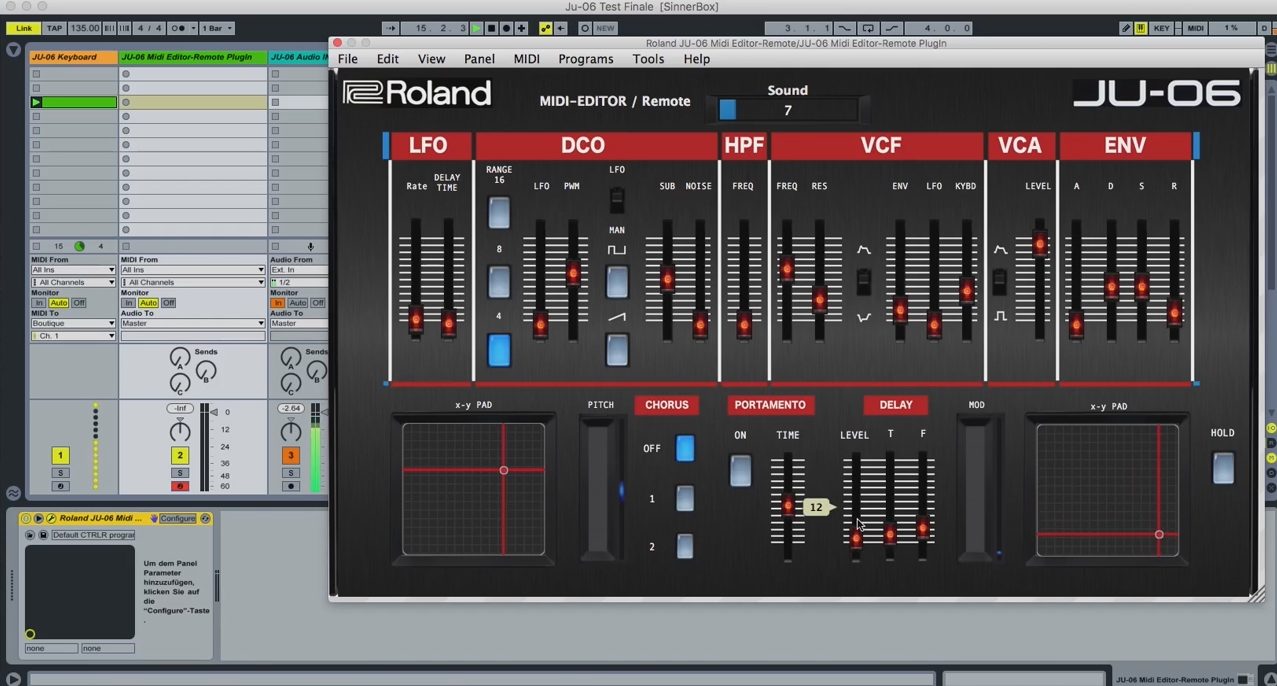This screenshot has height=686, width=1277.
Task: Click the VCA LEVEL slider knob
Action: 1040,244
